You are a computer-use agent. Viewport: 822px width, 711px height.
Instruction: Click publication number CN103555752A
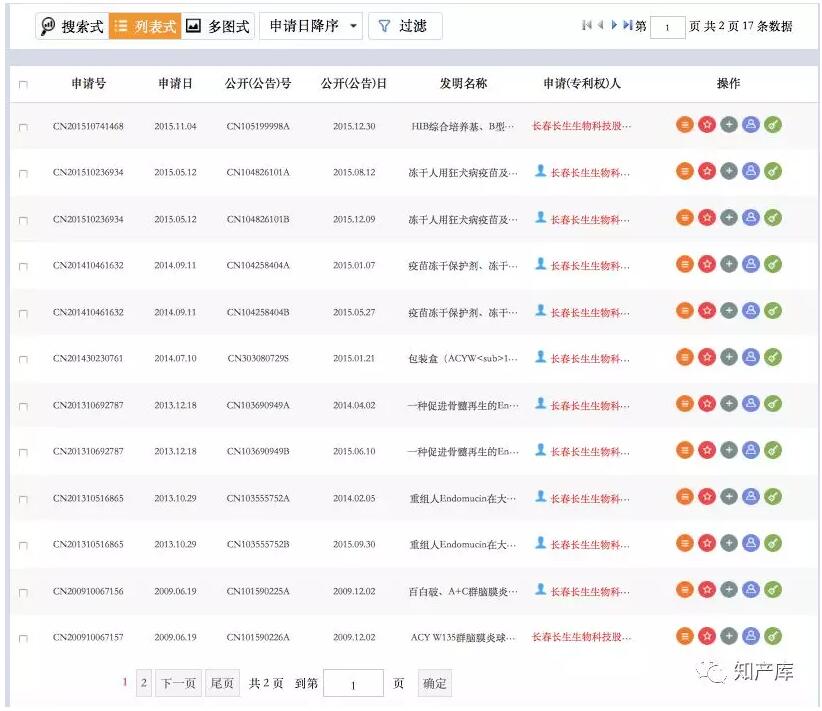[258, 498]
